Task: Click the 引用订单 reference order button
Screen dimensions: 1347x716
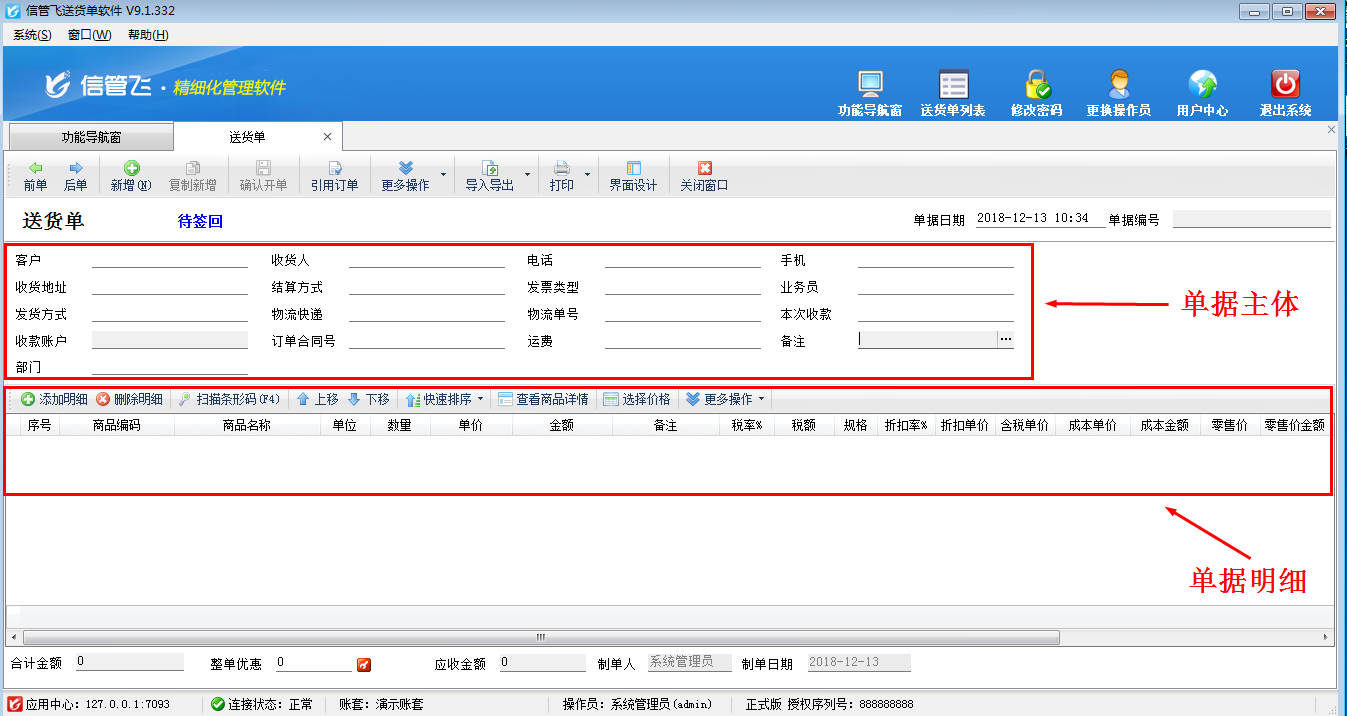Action: tap(334, 175)
